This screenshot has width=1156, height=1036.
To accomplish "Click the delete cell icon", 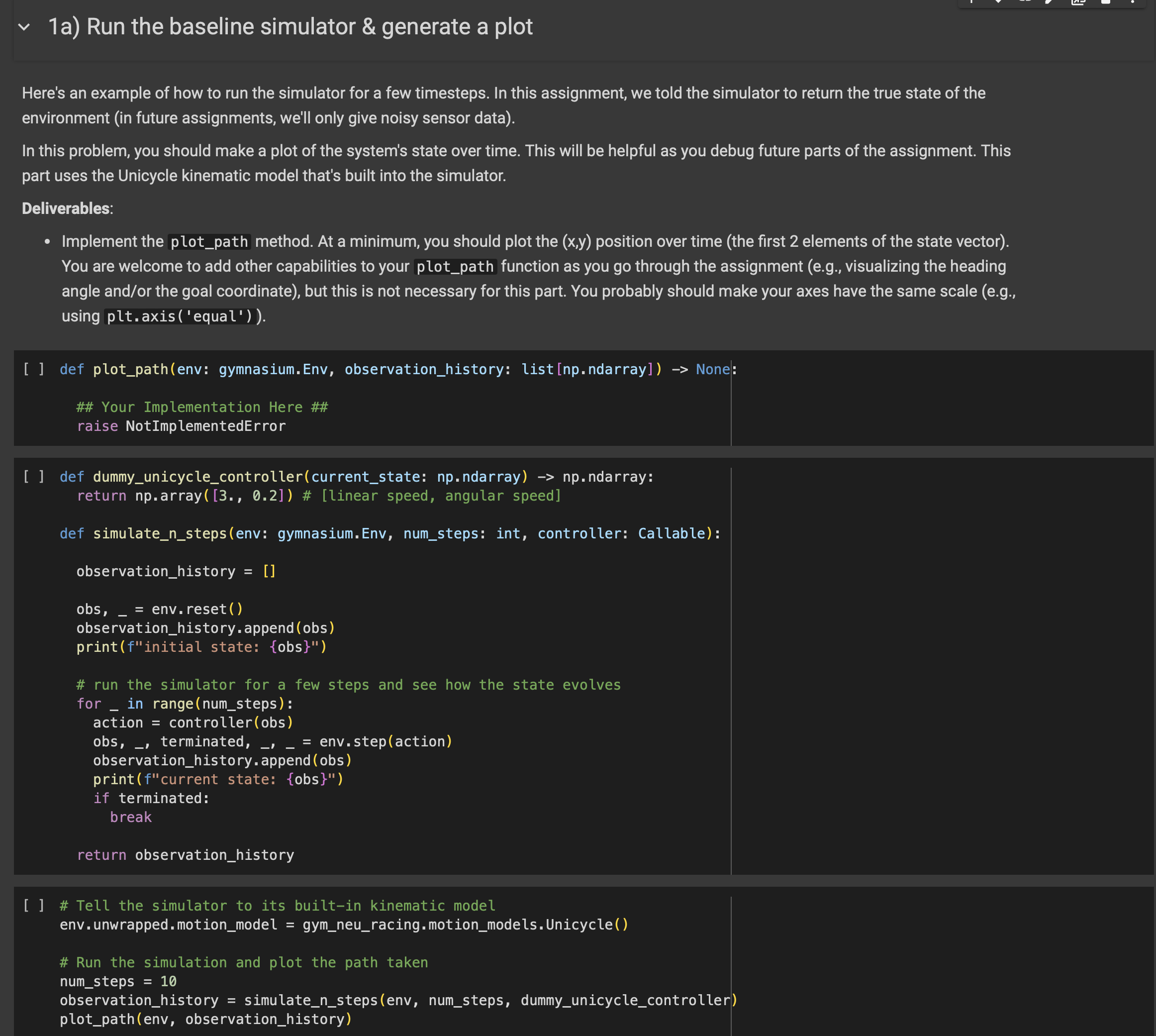I will coord(1104,3).
